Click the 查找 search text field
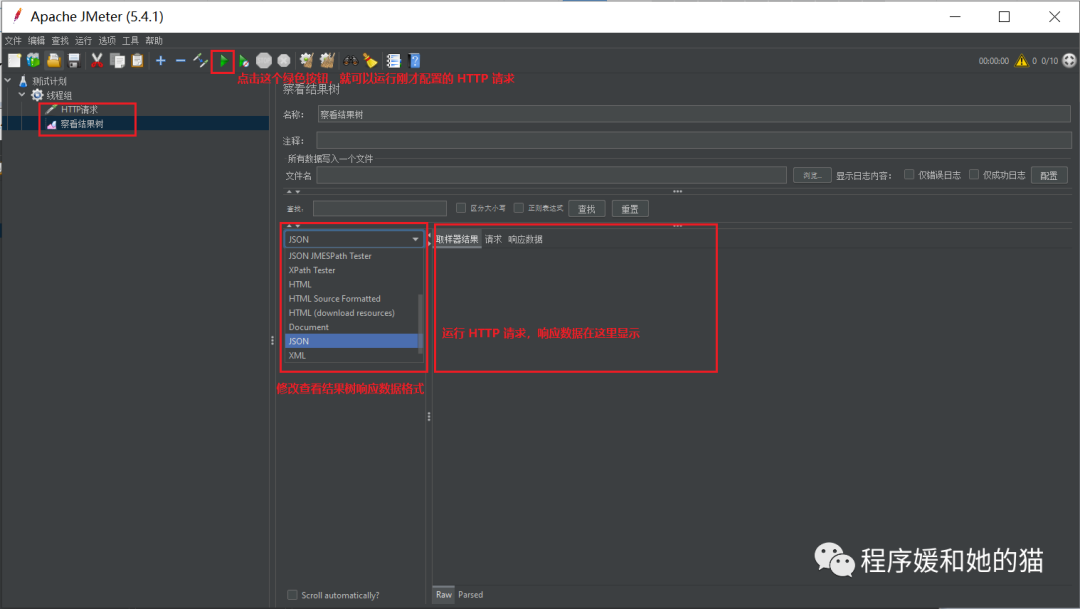The height and width of the screenshot is (609, 1080). 380,208
